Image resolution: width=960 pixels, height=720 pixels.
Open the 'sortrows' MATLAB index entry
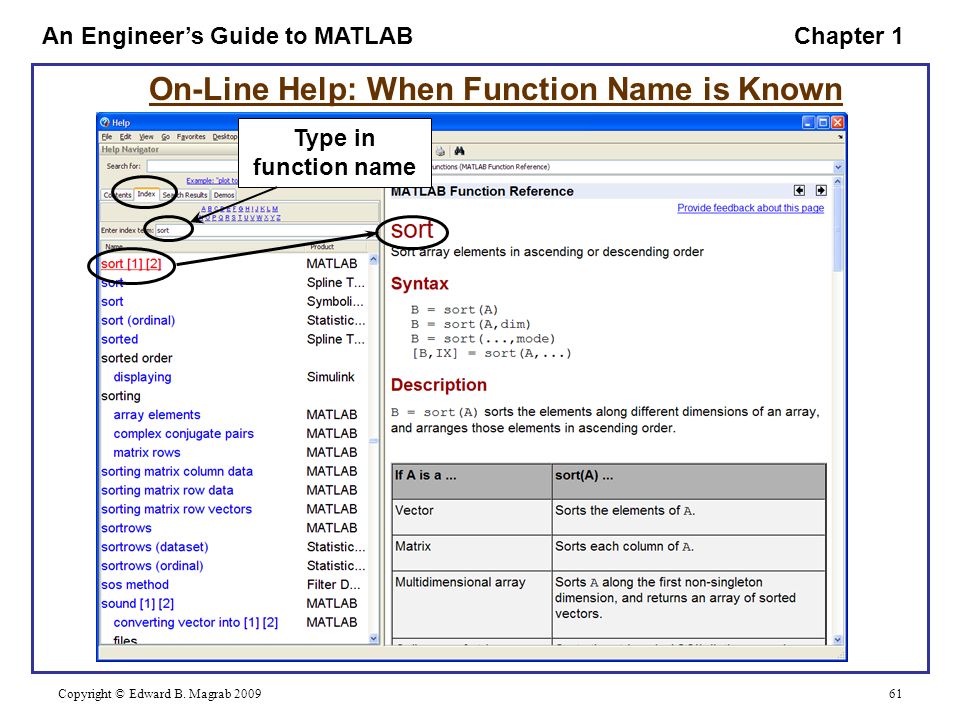(x=126, y=528)
